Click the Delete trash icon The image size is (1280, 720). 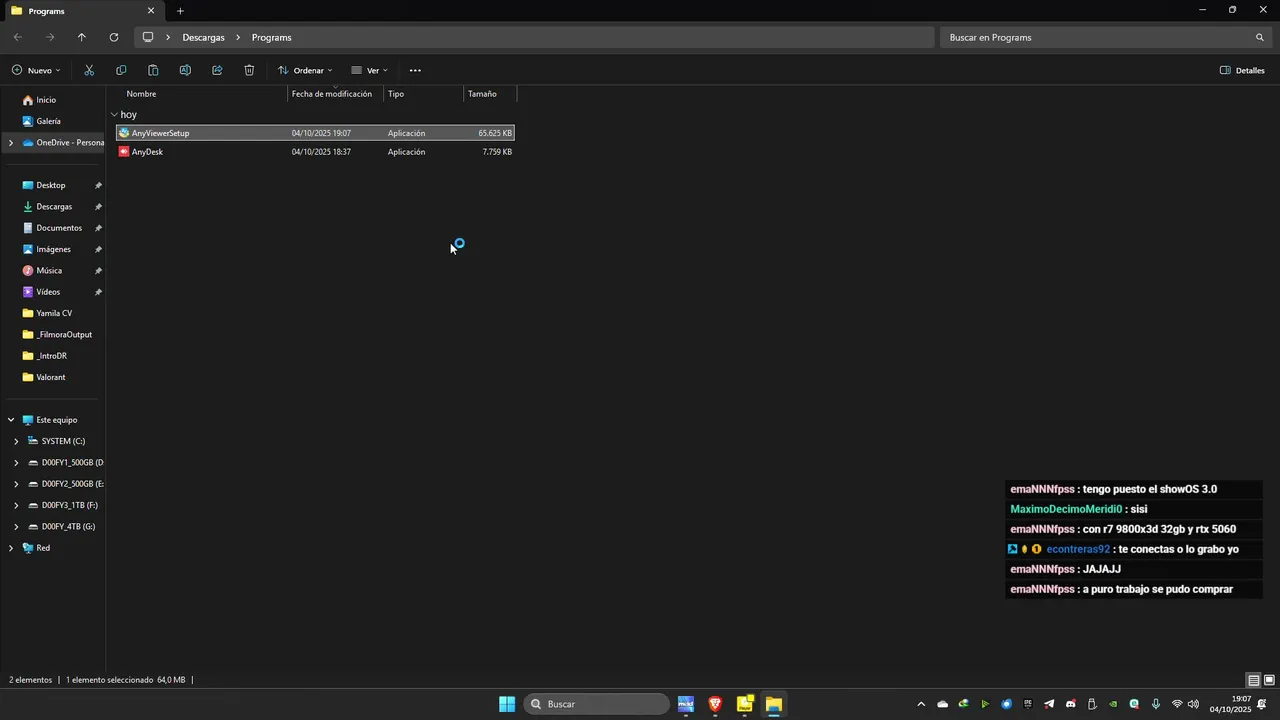pos(249,70)
